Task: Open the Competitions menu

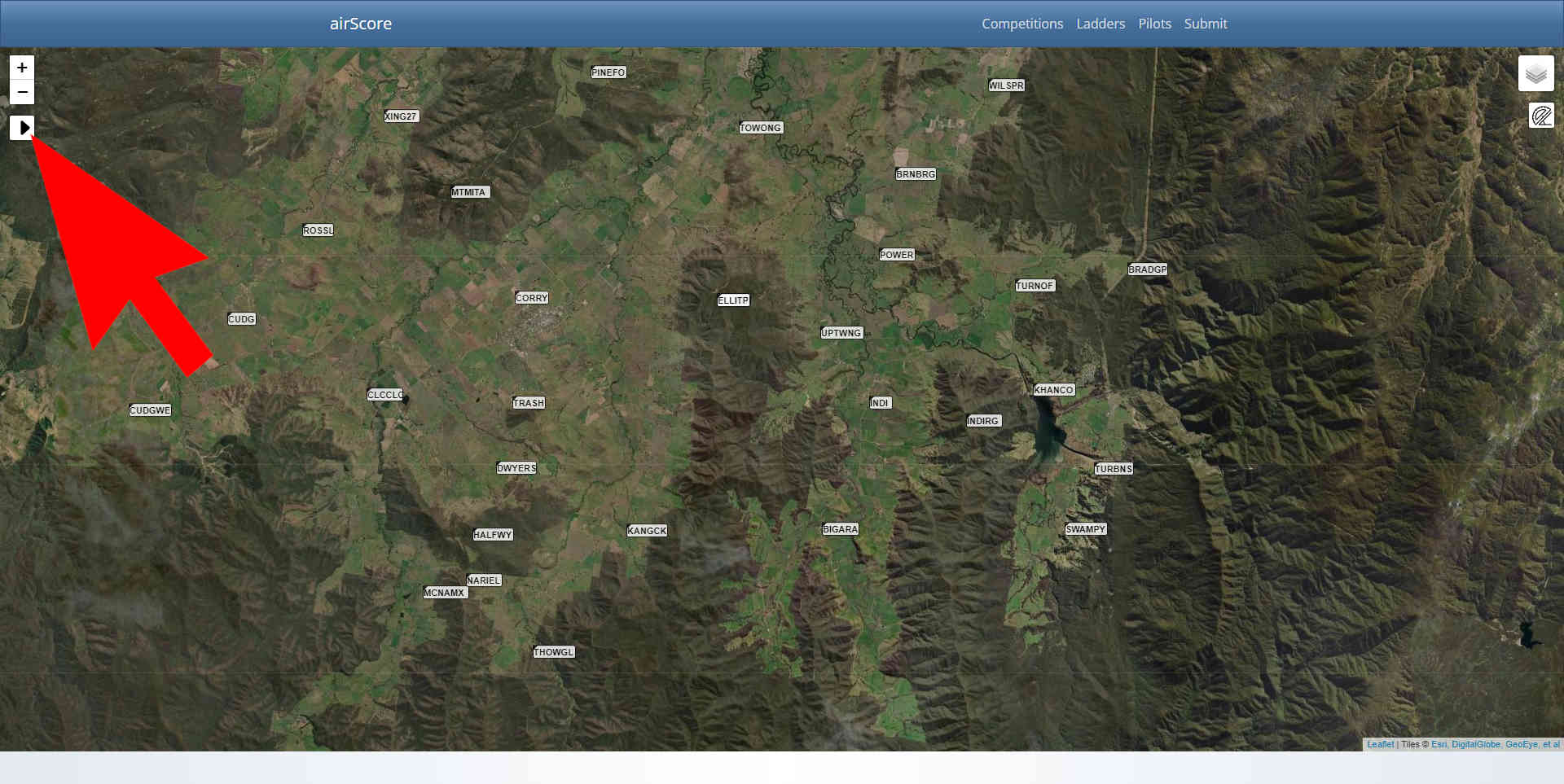Action: click(1022, 24)
